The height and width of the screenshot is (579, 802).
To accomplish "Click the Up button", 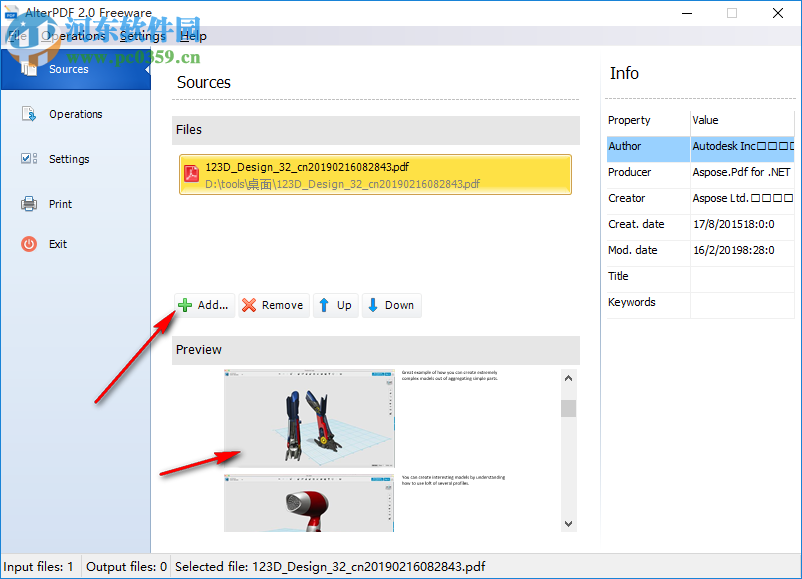I will [336, 305].
